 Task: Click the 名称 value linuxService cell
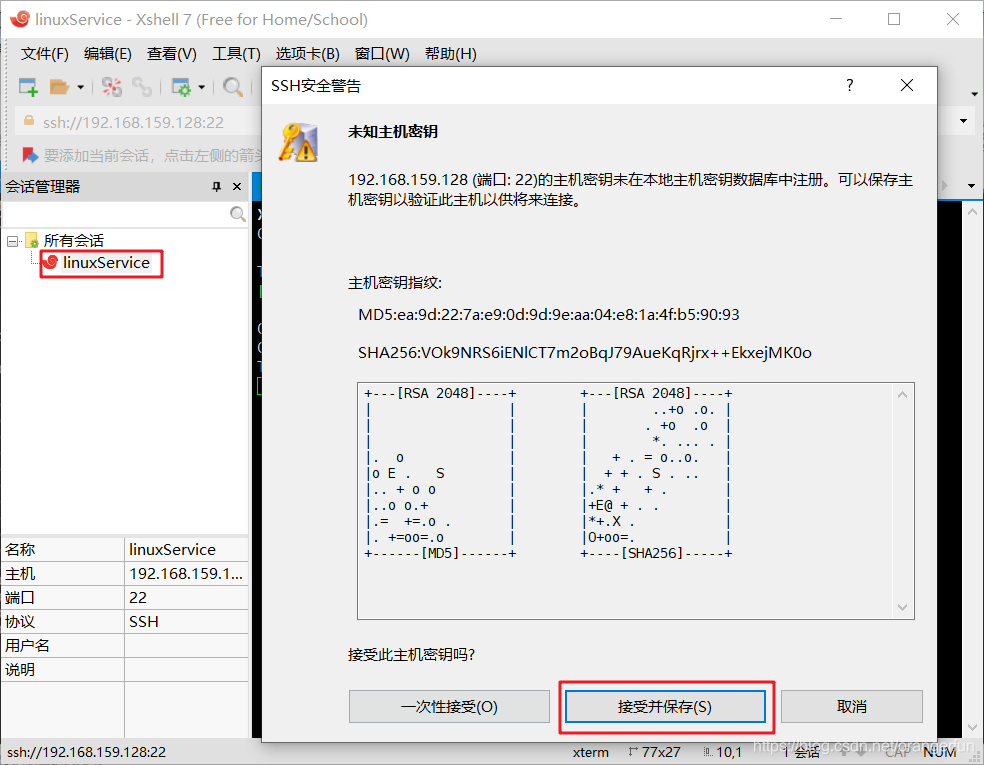(186, 550)
